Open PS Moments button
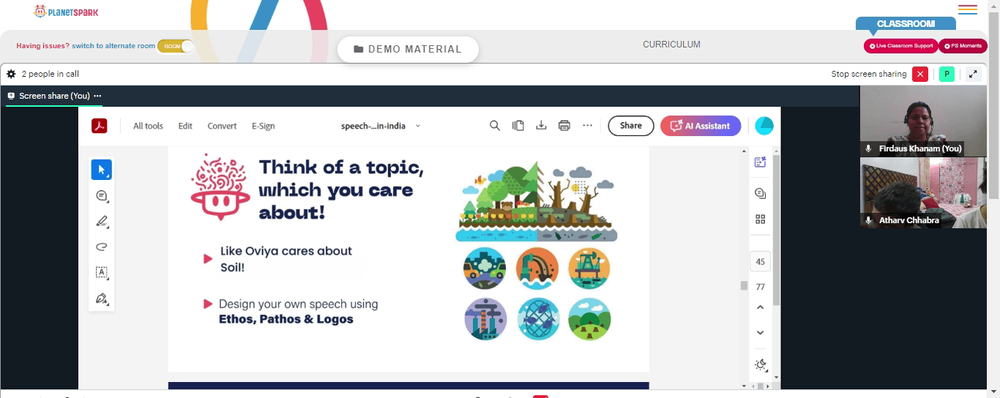The height and width of the screenshot is (398, 1000). point(962,46)
